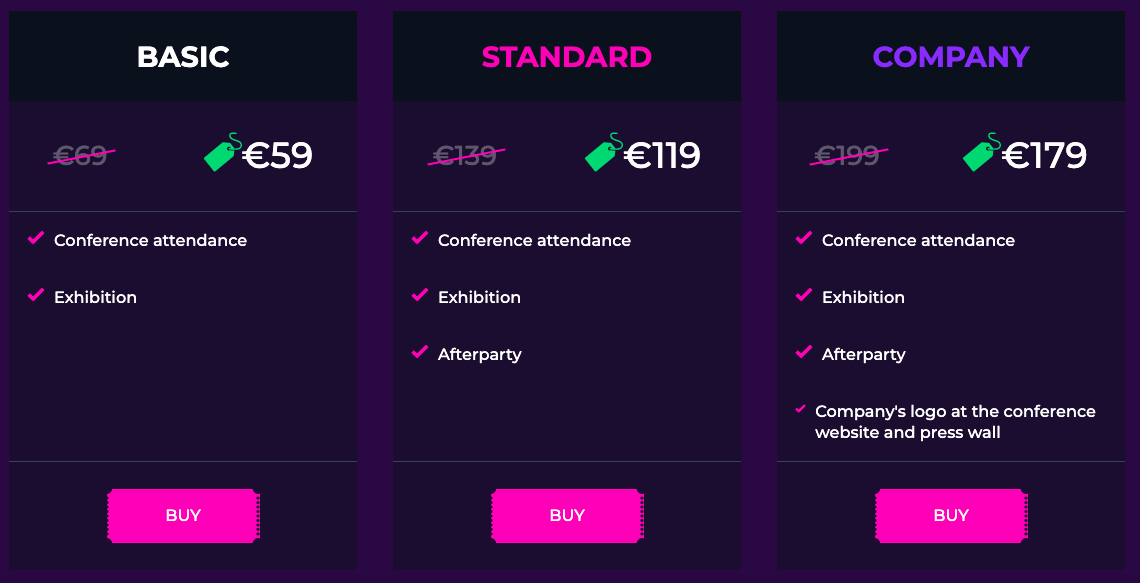Click the checkmark next to Afterparty in Standard
The height and width of the screenshot is (583, 1140).
pos(420,353)
